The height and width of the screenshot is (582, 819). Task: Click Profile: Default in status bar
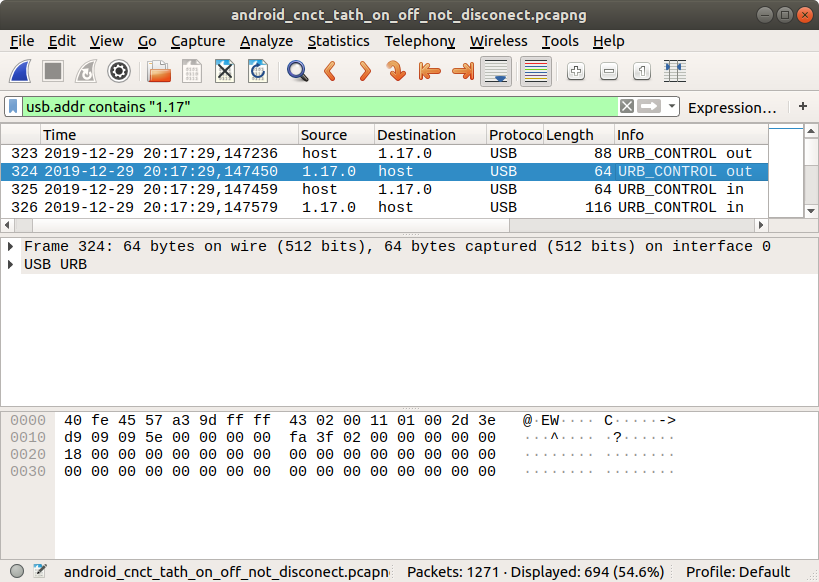[x=738, y=572]
